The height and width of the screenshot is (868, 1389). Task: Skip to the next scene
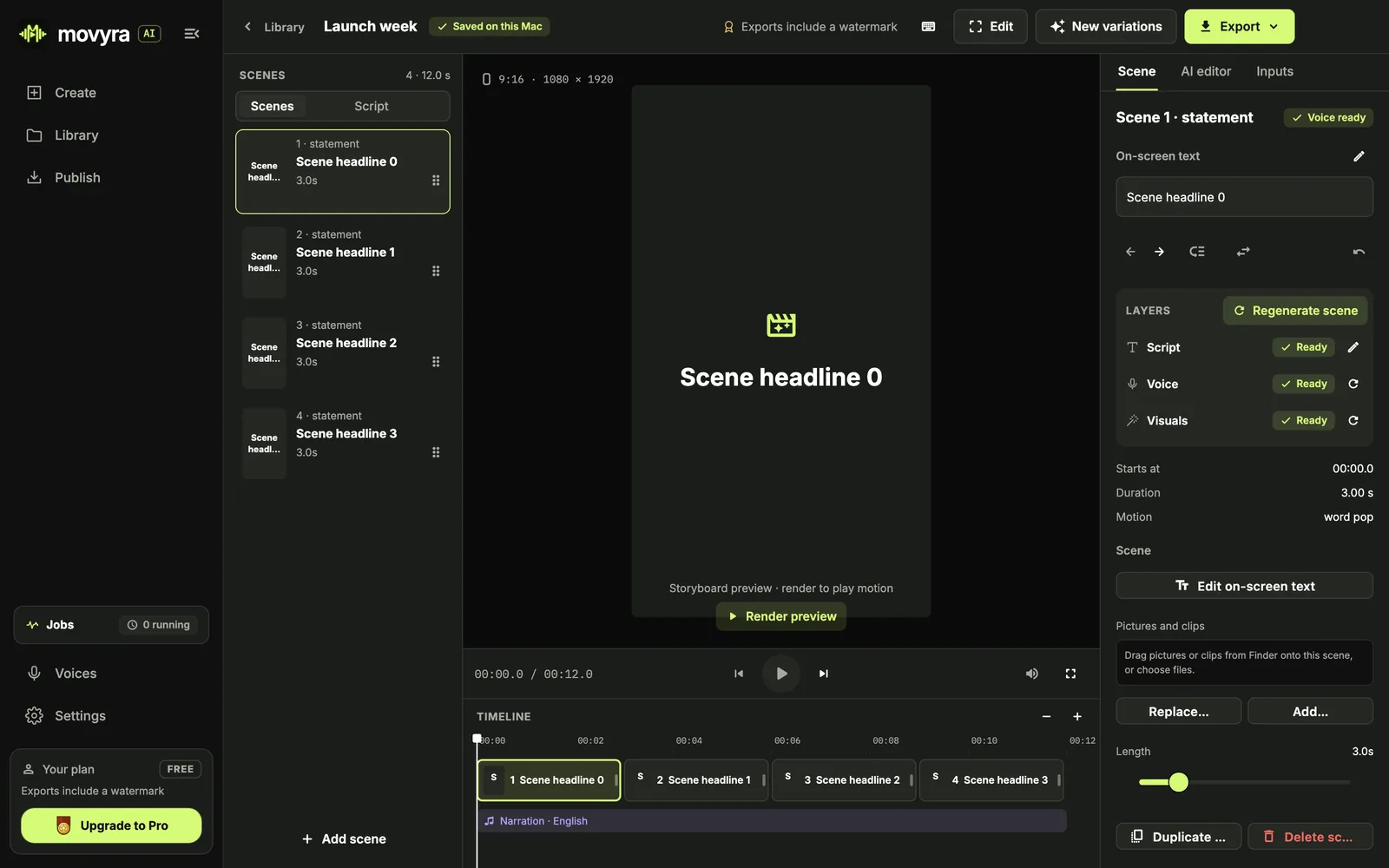(824, 674)
